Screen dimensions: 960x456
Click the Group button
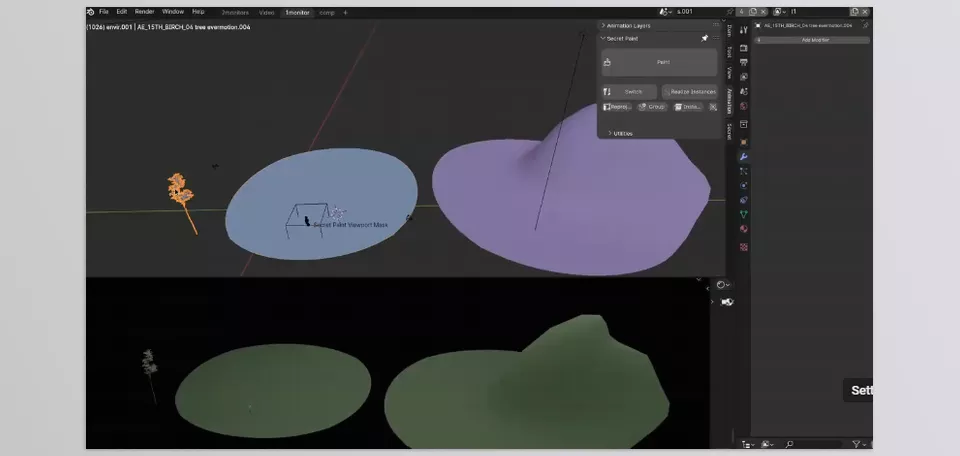pos(652,107)
